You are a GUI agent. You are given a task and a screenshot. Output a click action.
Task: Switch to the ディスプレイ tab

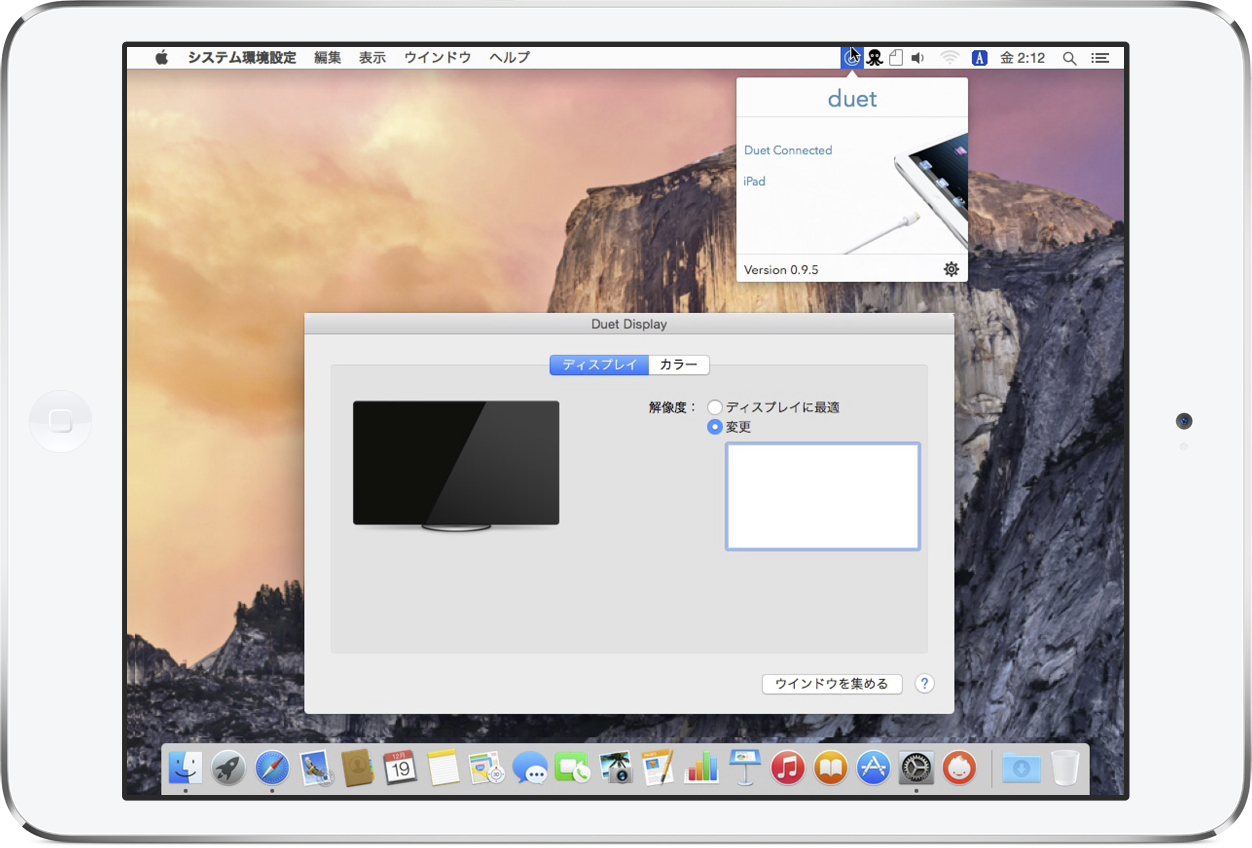(x=599, y=365)
